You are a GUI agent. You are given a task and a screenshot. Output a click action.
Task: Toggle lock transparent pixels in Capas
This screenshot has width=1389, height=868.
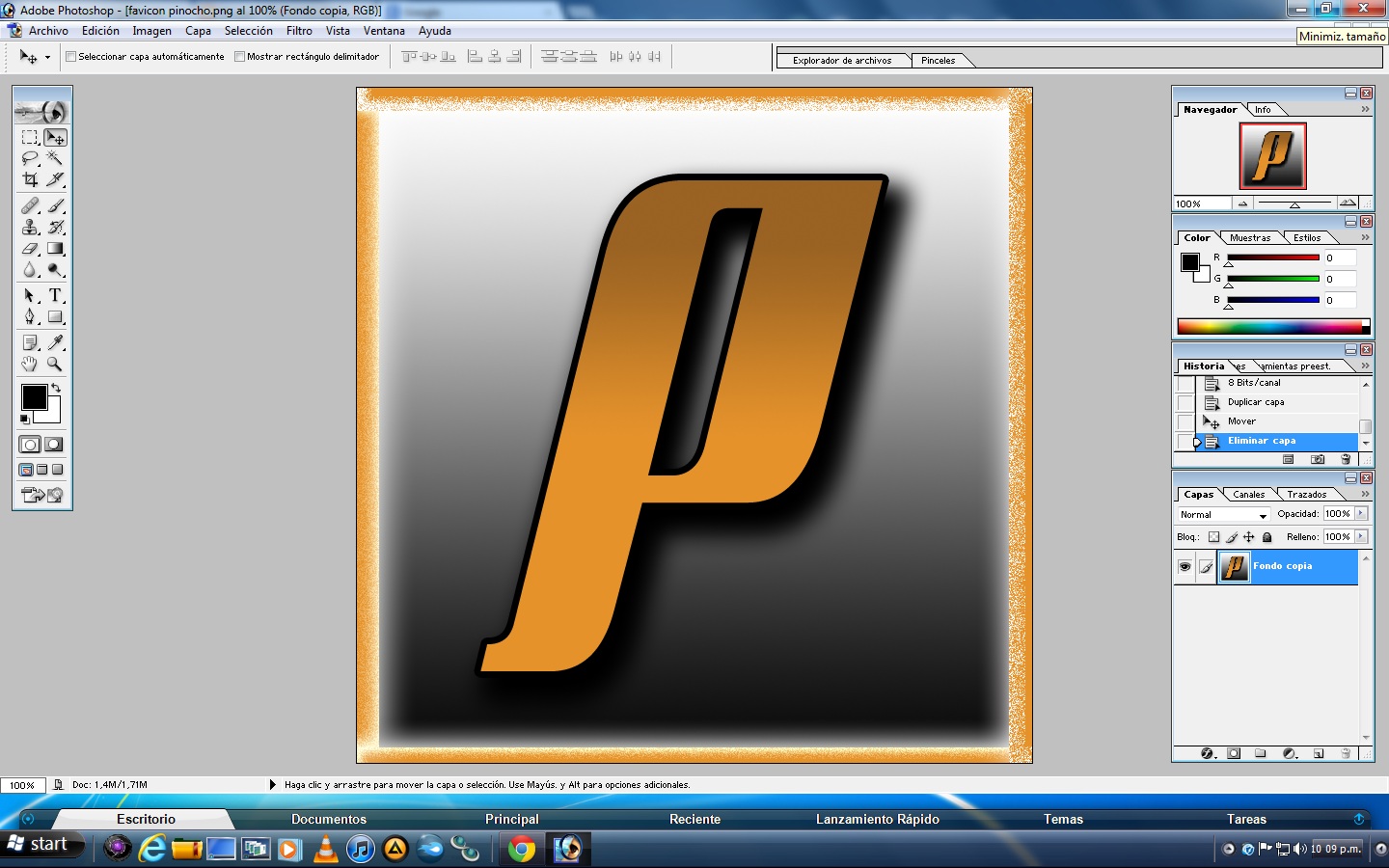point(1214,537)
